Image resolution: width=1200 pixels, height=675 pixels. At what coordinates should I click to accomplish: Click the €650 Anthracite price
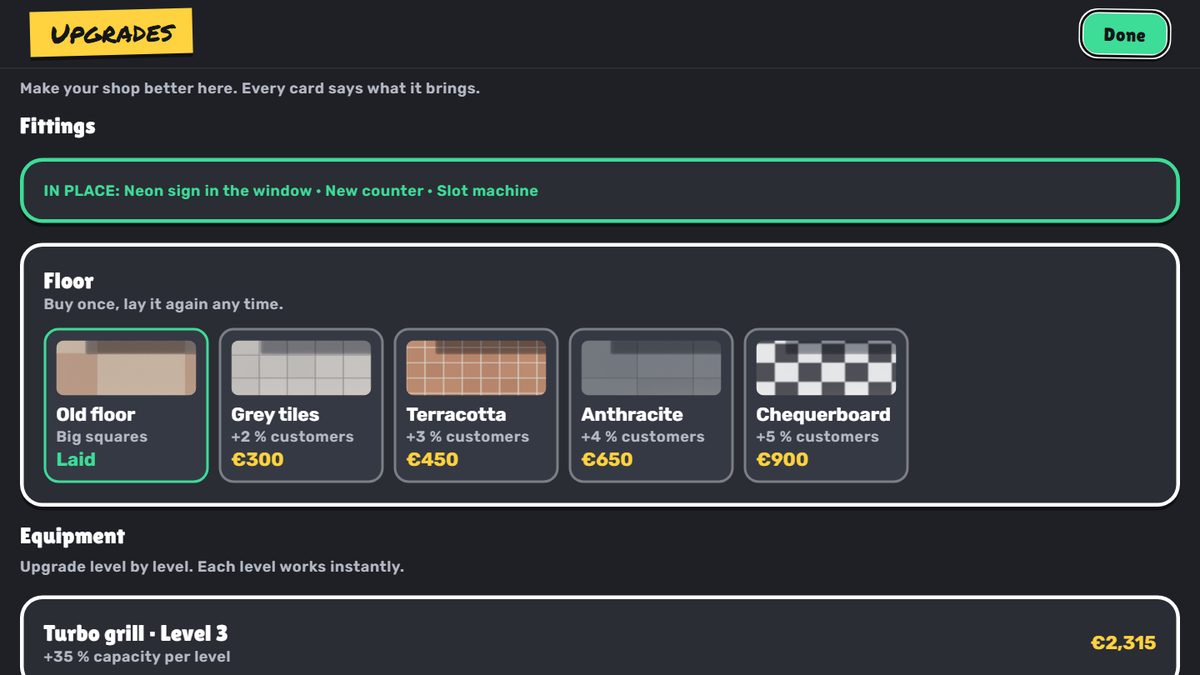(607, 460)
